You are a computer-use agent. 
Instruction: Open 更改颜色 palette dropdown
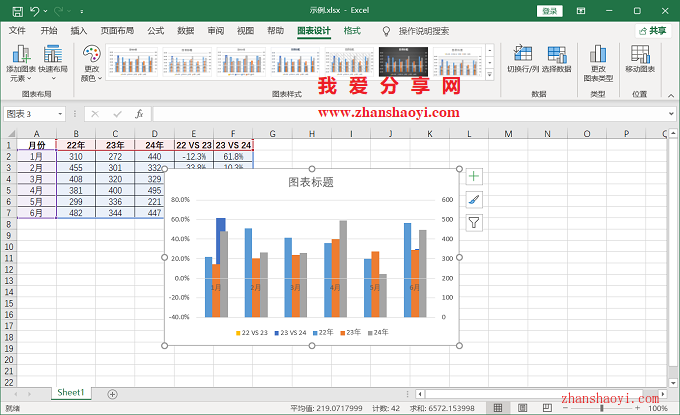(92, 63)
